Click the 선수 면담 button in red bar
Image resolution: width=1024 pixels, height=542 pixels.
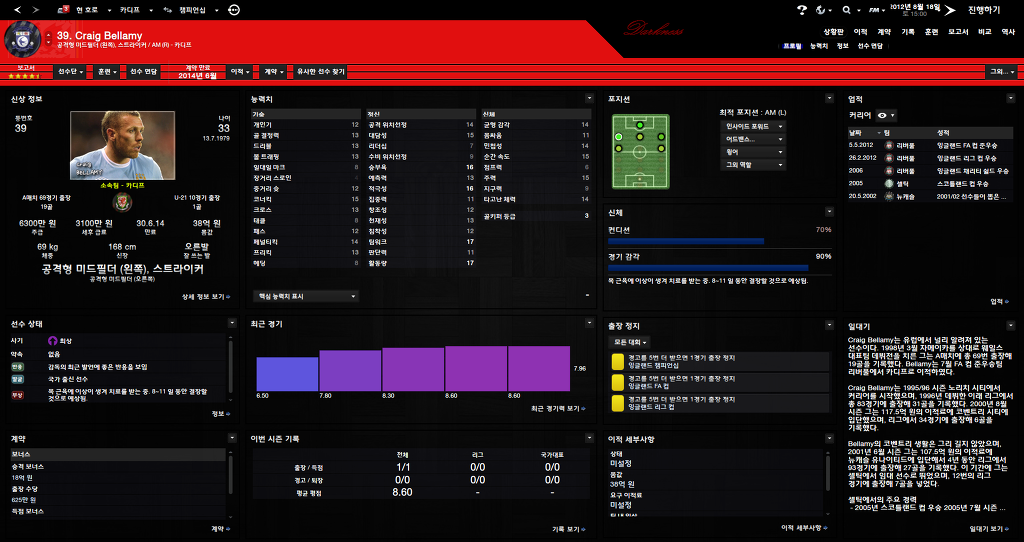(x=144, y=72)
